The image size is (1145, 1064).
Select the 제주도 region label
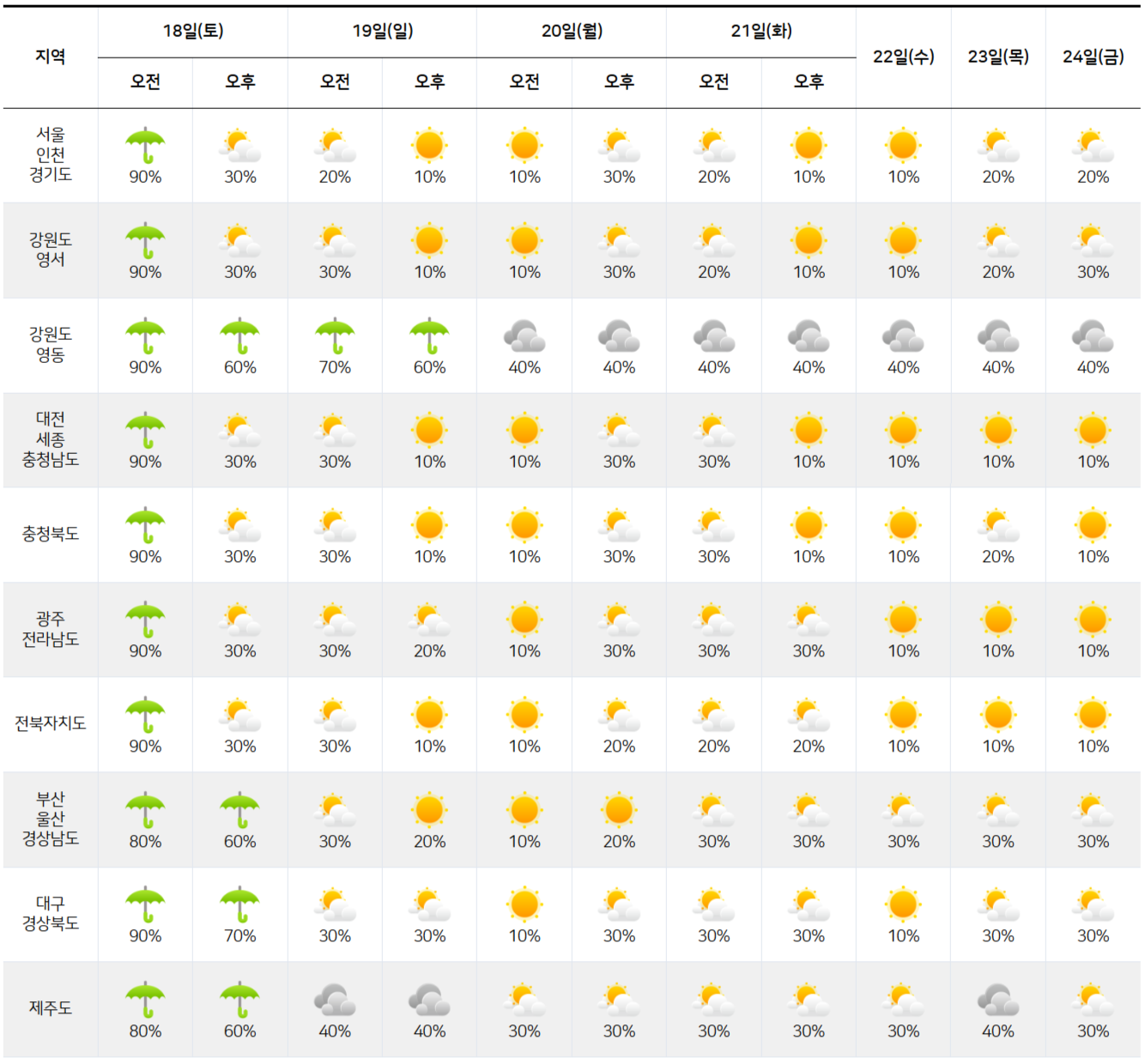coord(51,1008)
